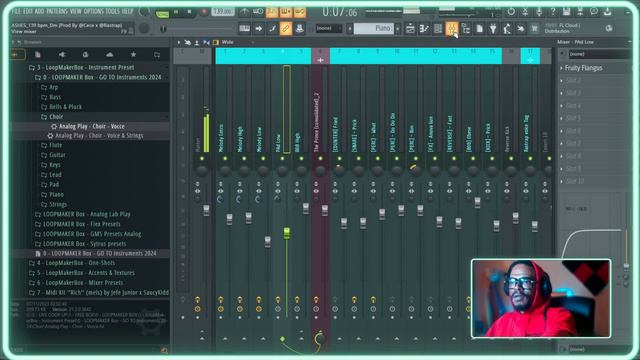This screenshot has height=360, width=640.
Task: Open the channel rack icon
Action: (x=438, y=29)
